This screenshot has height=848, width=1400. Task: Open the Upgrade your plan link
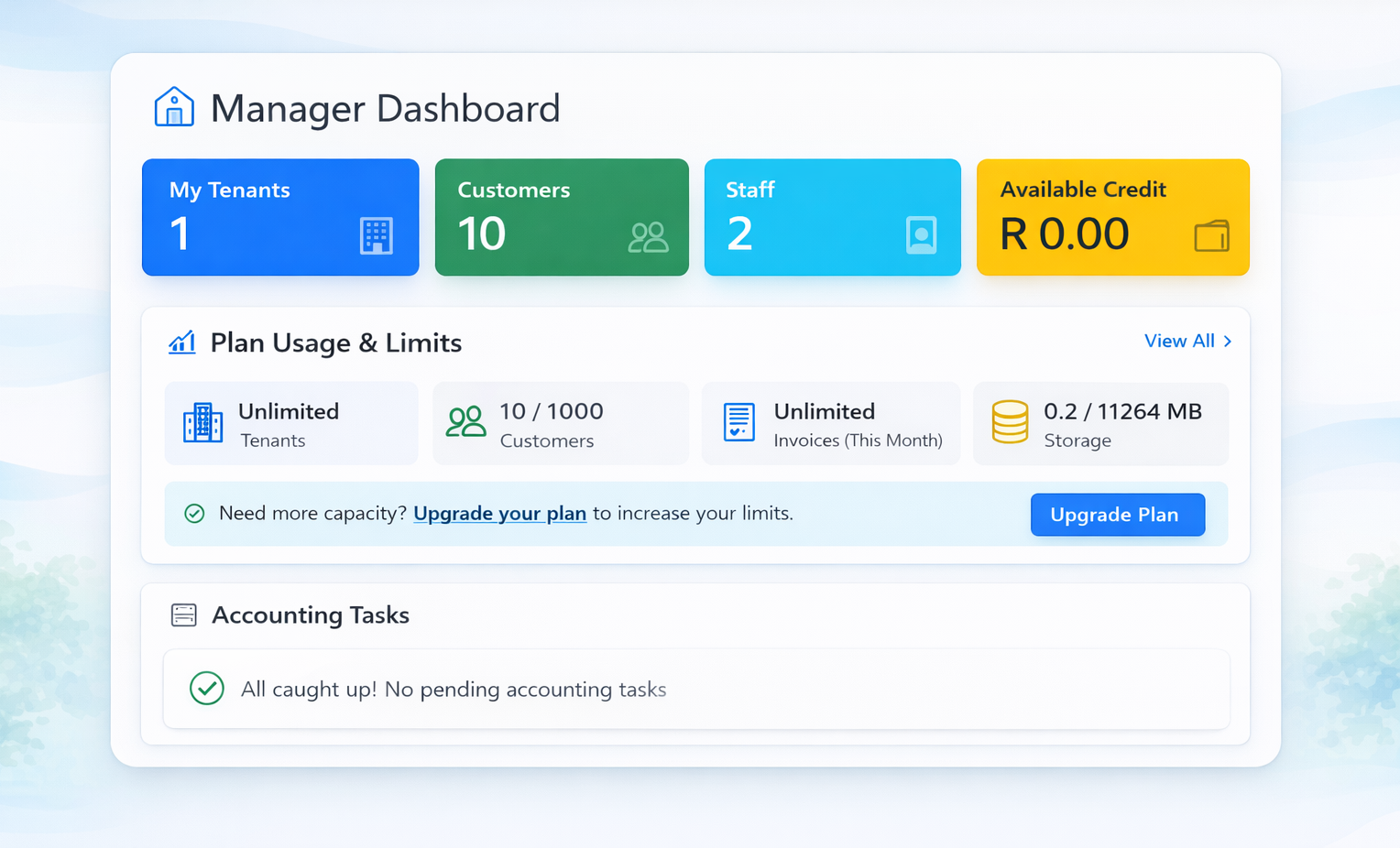pyautogui.click(x=500, y=514)
